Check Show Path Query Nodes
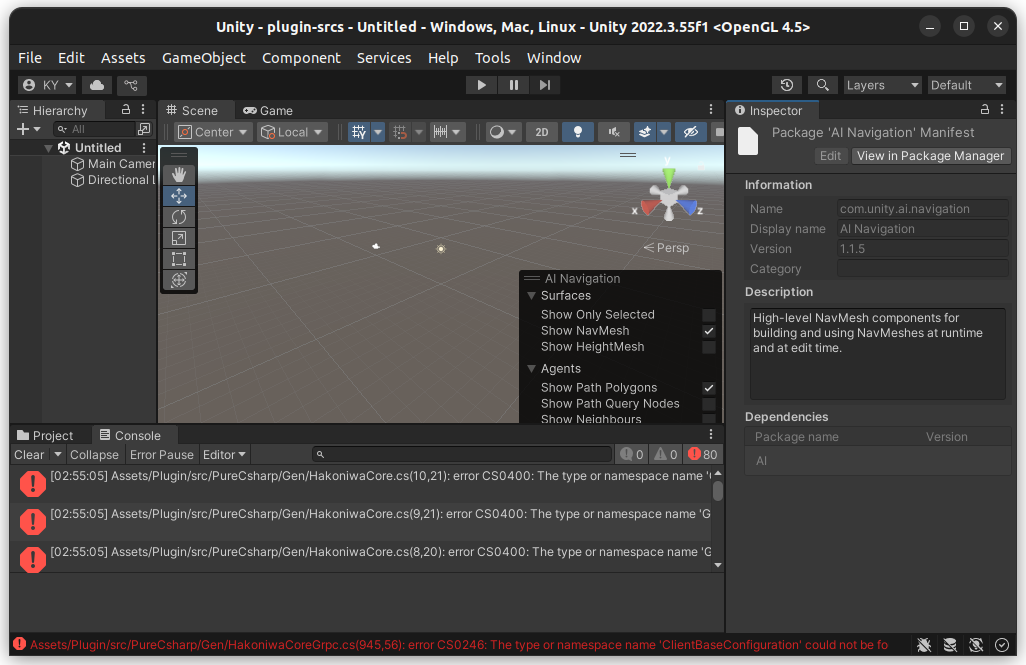The height and width of the screenshot is (665, 1026). point(709,404)
